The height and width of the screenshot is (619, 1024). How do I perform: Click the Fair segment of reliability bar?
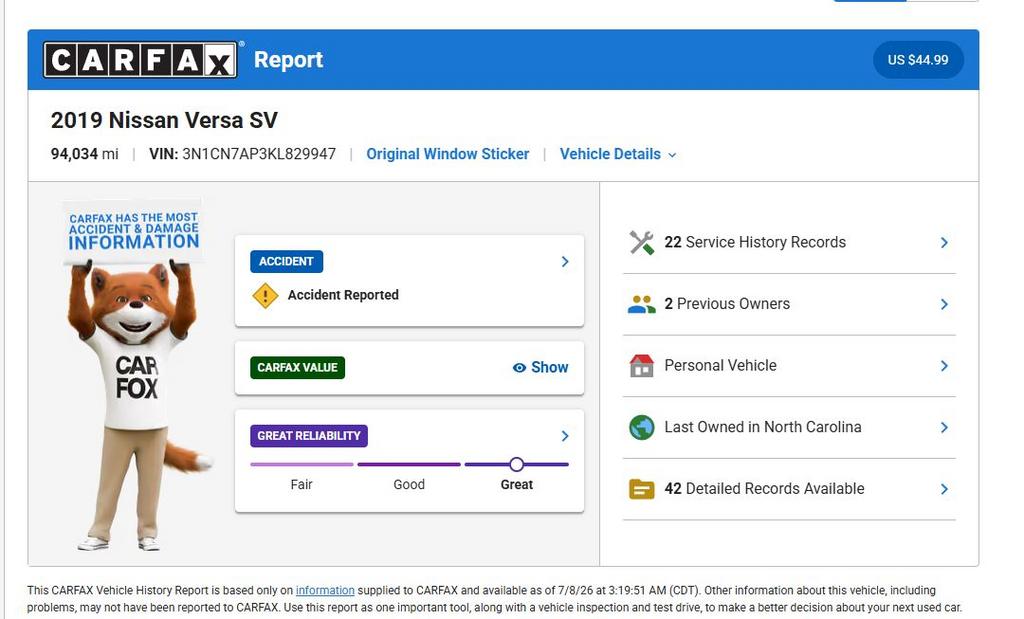coord(302,464)
